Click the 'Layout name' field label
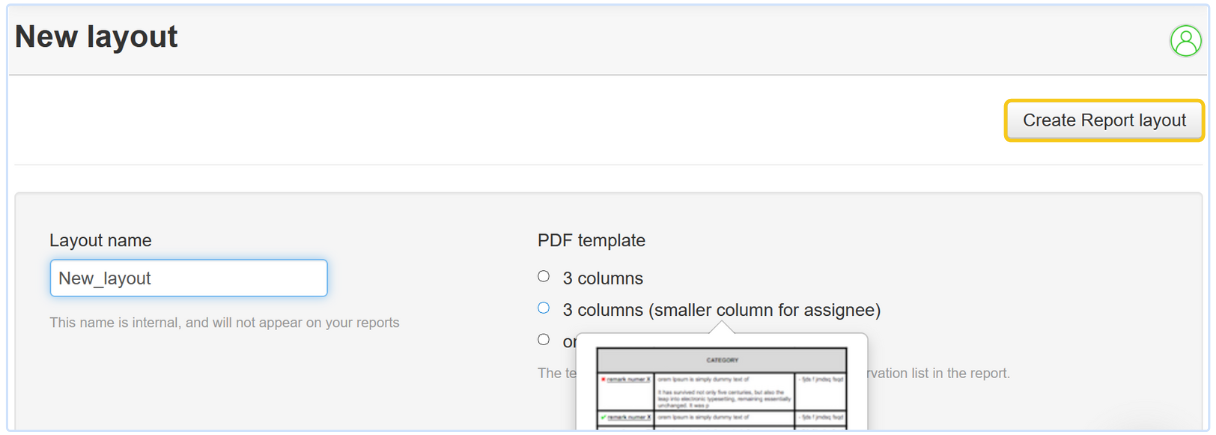Image resolution: width=1216 pixels, height=435 pixels. coord(101,240)
